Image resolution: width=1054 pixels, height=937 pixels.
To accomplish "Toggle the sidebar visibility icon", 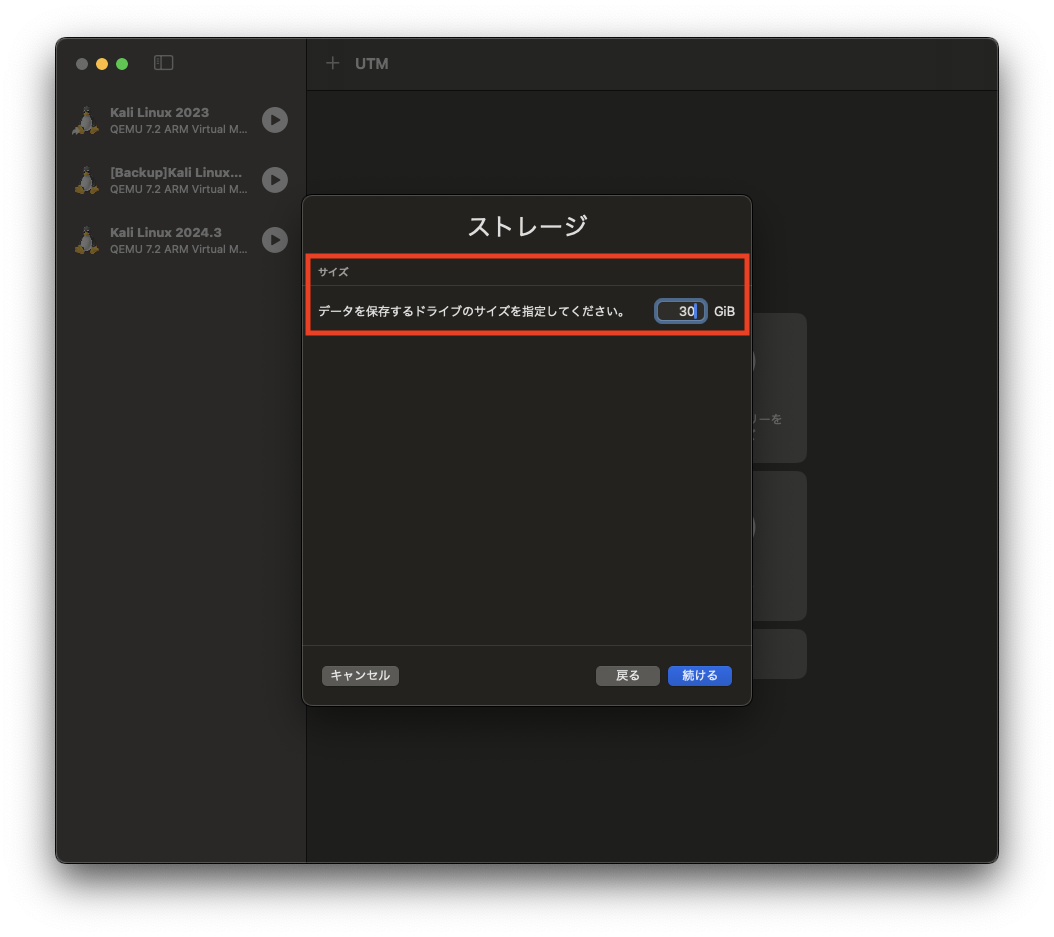I will (x=162, y=62).
